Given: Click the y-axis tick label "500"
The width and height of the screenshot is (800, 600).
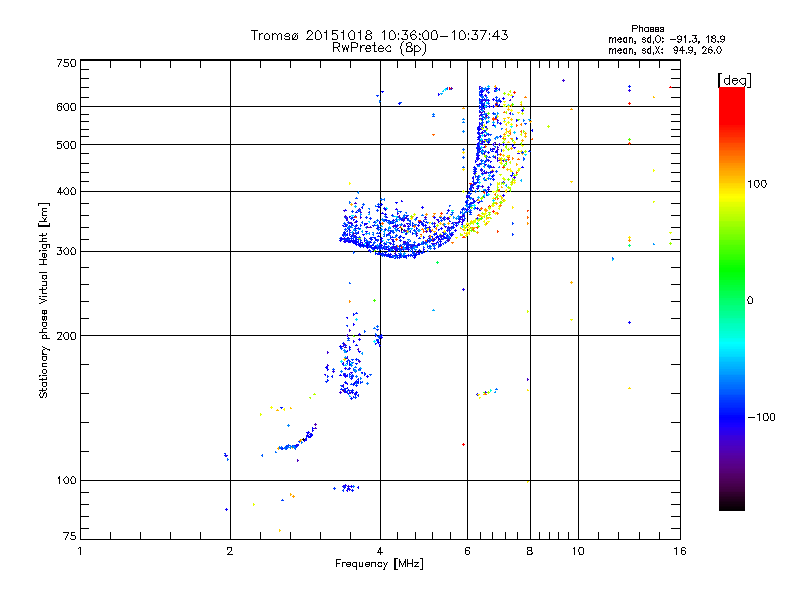Looking at the screenshot, I should click(66, 145).
